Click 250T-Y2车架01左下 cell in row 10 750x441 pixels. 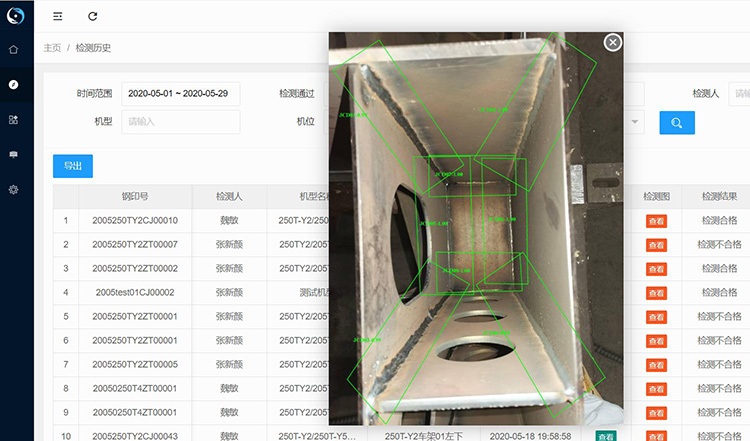(x=424, y=436)
